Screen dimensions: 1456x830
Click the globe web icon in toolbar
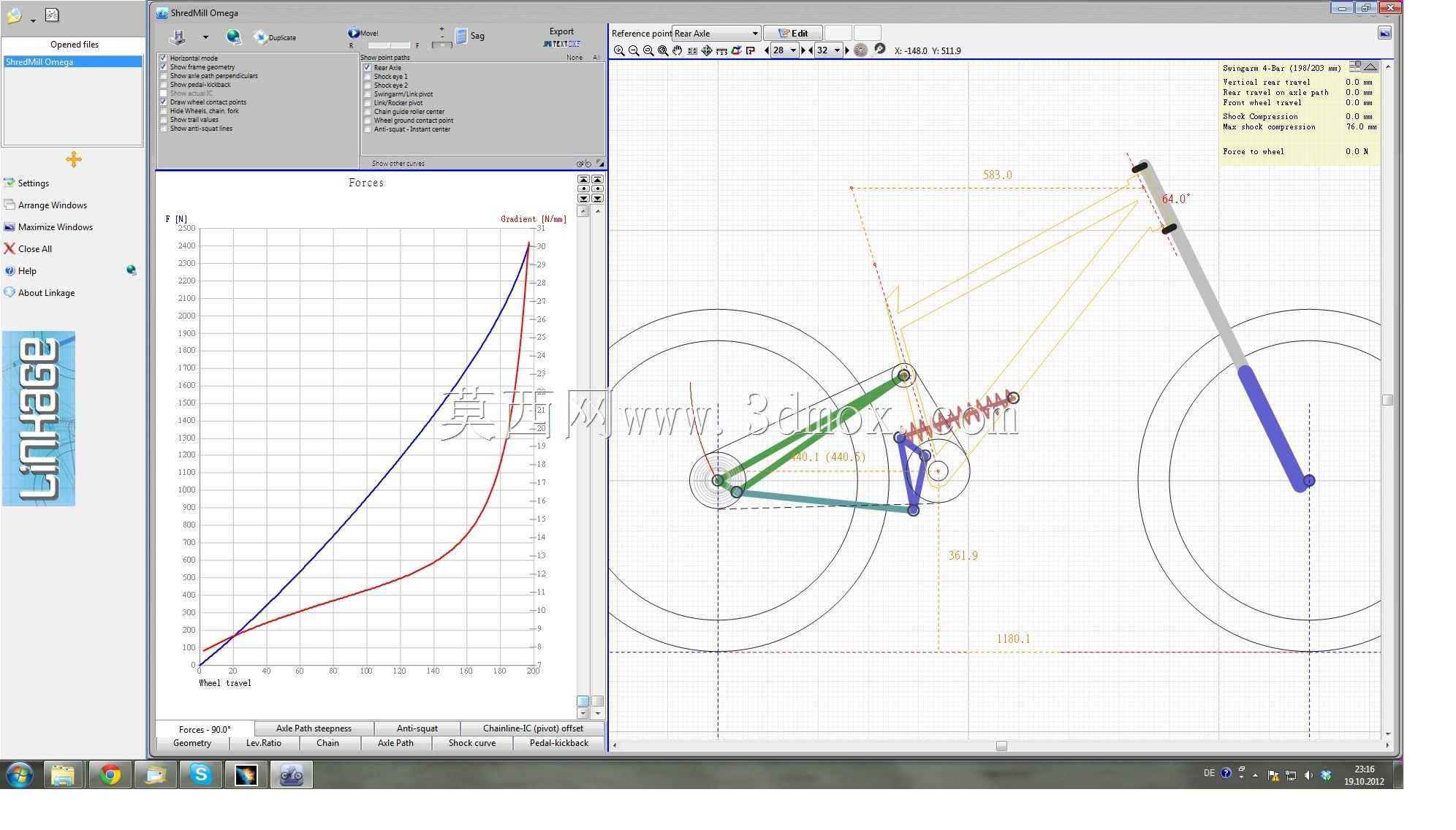pyautogui.click(x=233, y=37)
